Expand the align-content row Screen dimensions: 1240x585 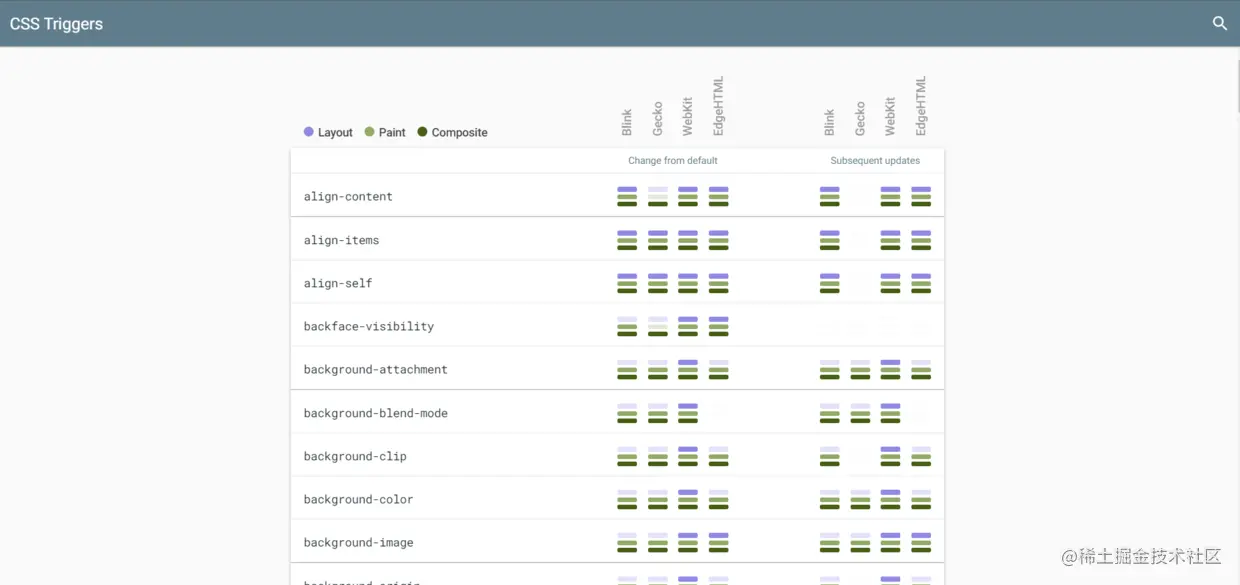point(348,196)
